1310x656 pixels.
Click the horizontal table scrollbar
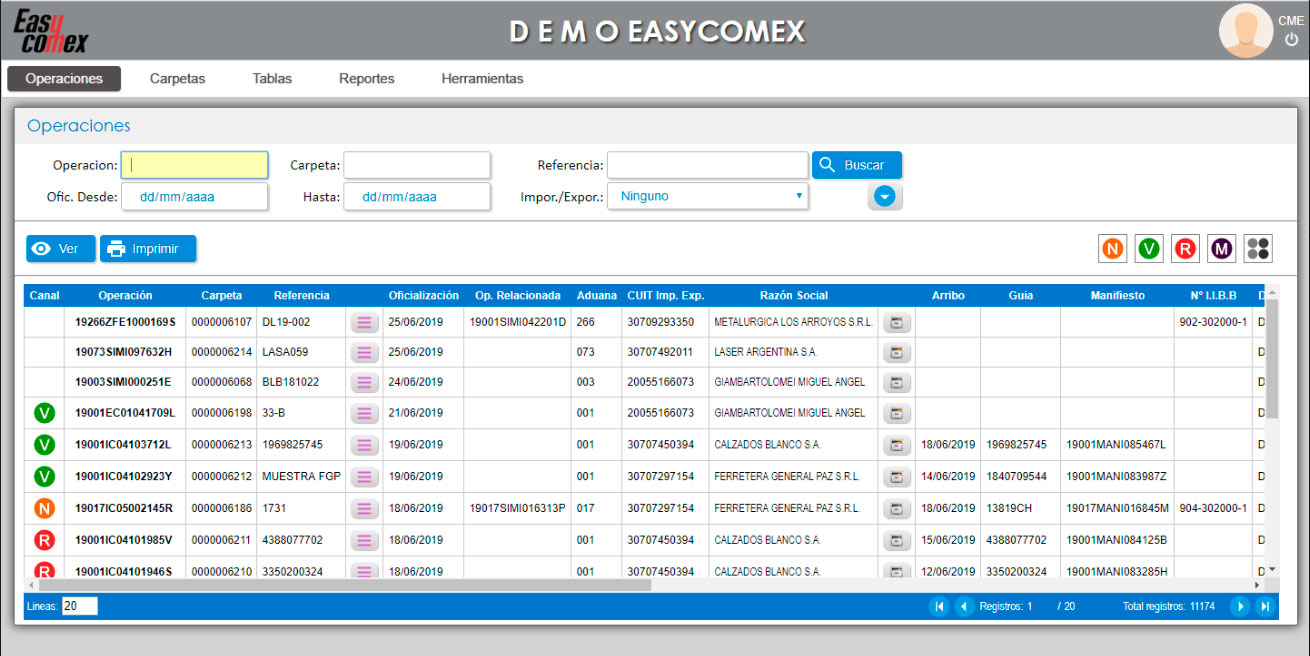[x=345, y=585]
